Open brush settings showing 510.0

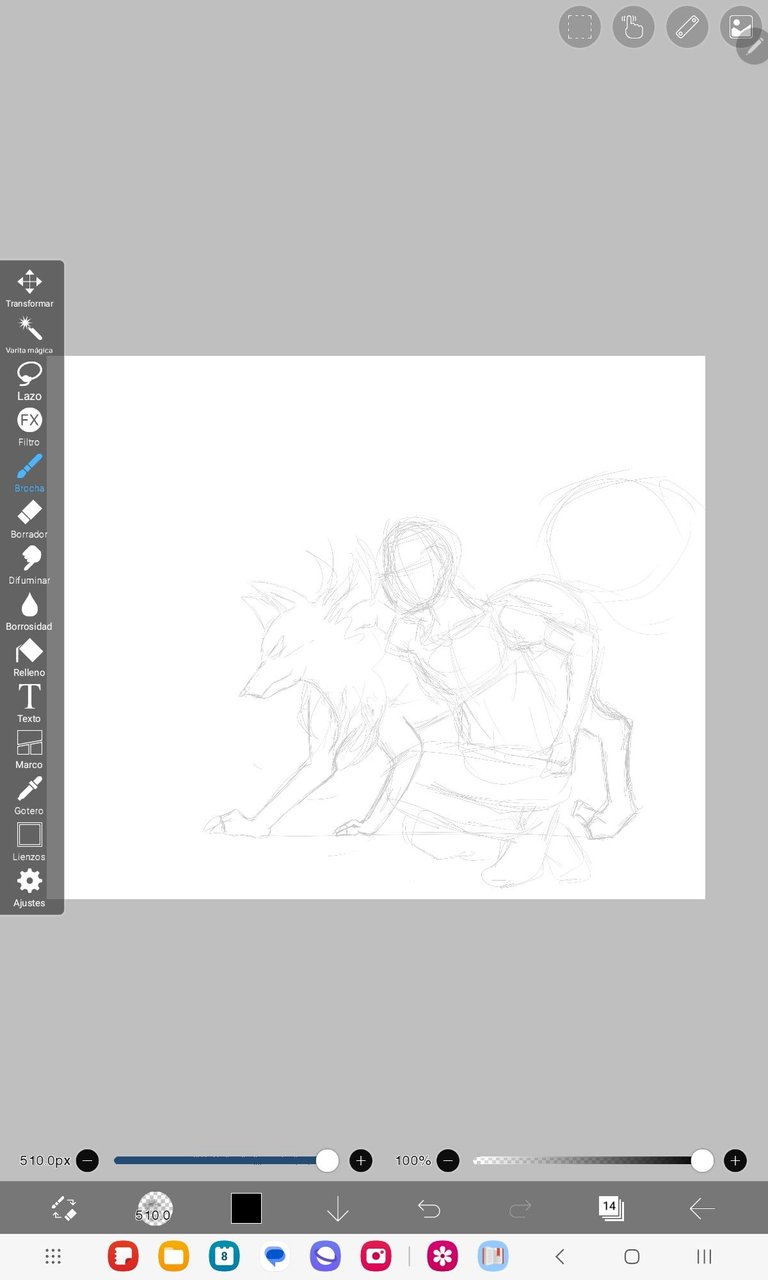click(x=155, y=1208)
